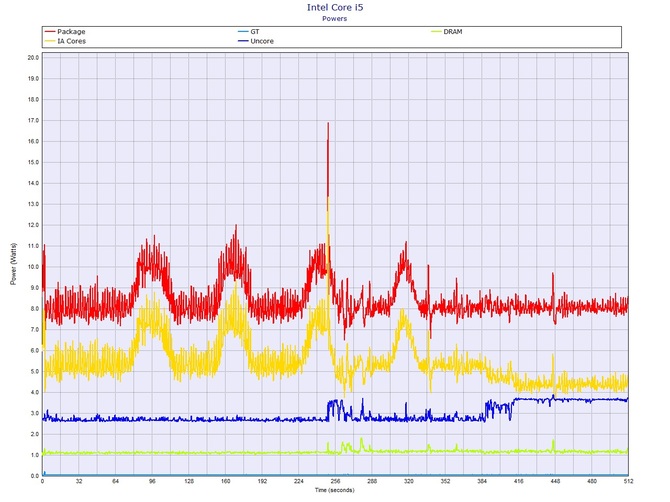The width and height of the screenshot is (670, 502).
Task: Click the 512 tick on the time axis
Action: [628, 481]
